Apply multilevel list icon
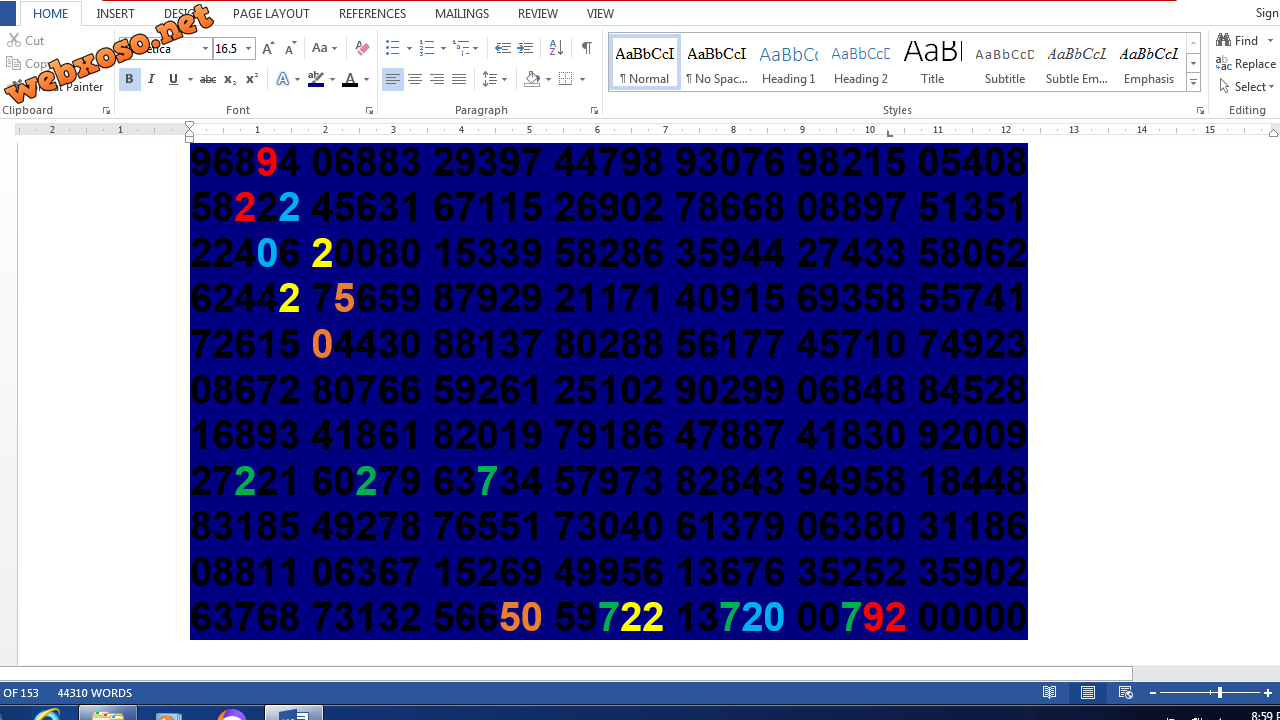This screenshot has width=1280, height=720. point(460,48)
